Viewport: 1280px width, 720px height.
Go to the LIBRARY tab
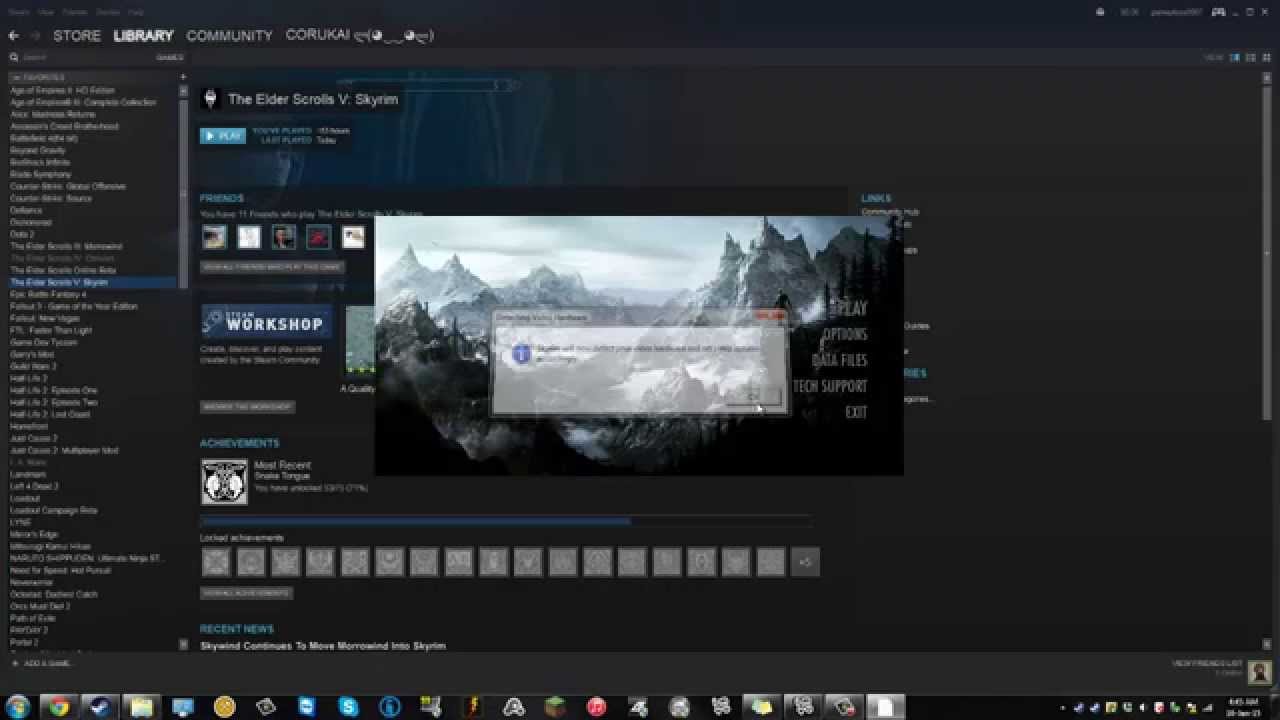tap(143, 35)
